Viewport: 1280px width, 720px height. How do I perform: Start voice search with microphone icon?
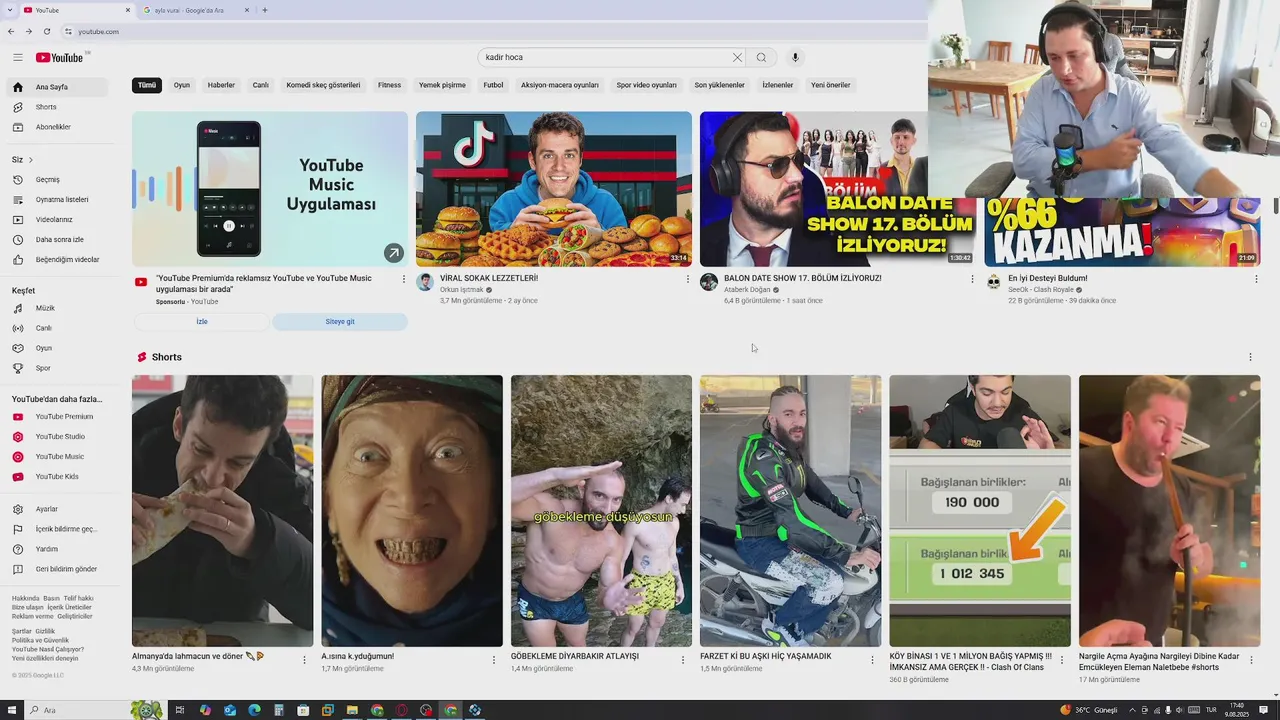point(795,57)
